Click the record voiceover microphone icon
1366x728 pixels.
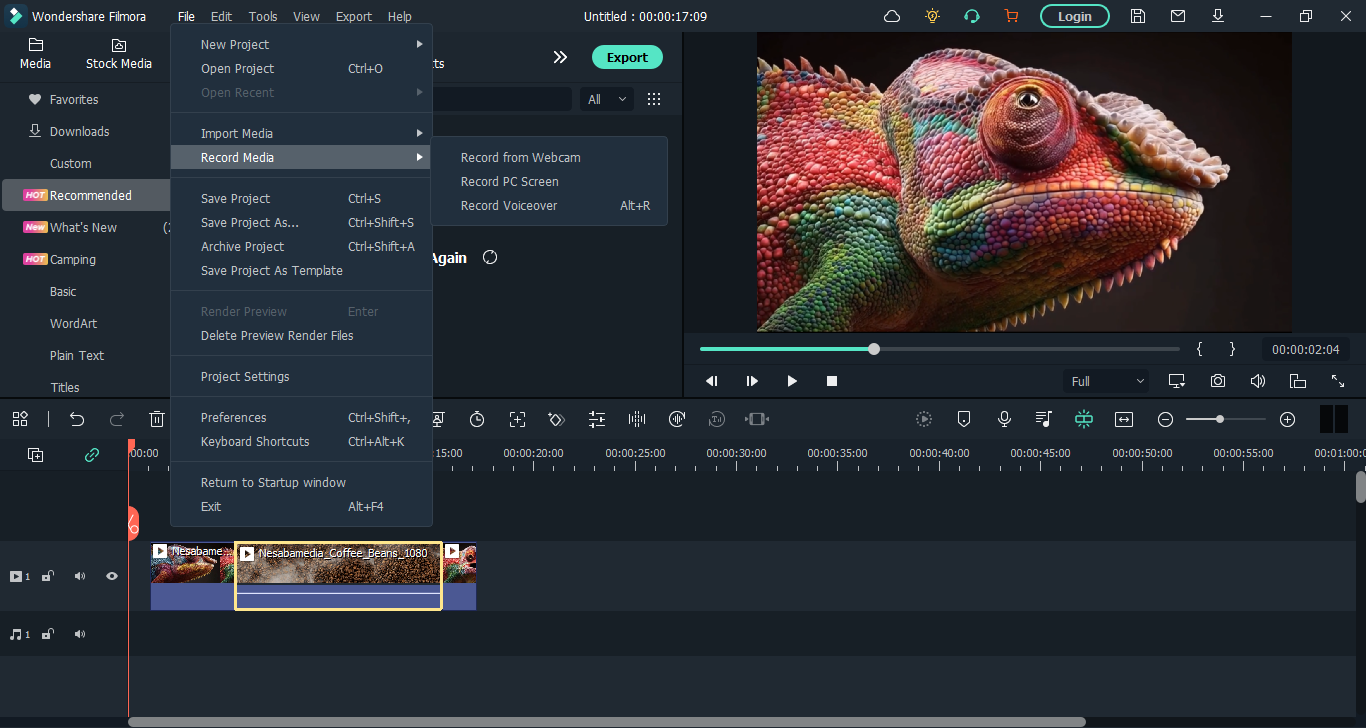(x=1004, y=420)
